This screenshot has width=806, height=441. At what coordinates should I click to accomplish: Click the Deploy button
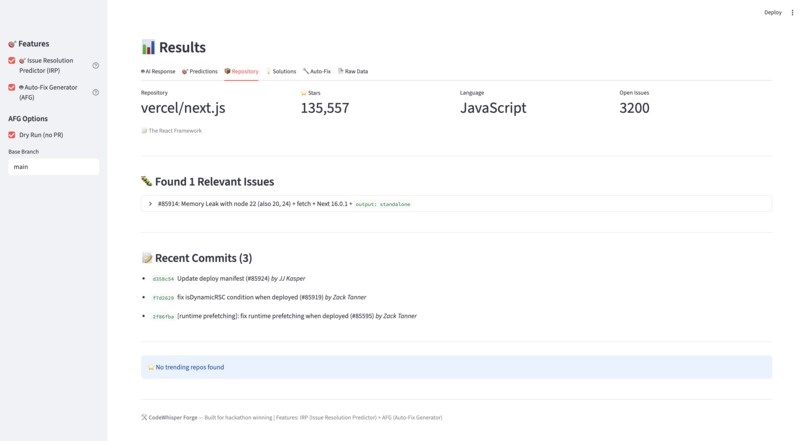pos(773,12)
